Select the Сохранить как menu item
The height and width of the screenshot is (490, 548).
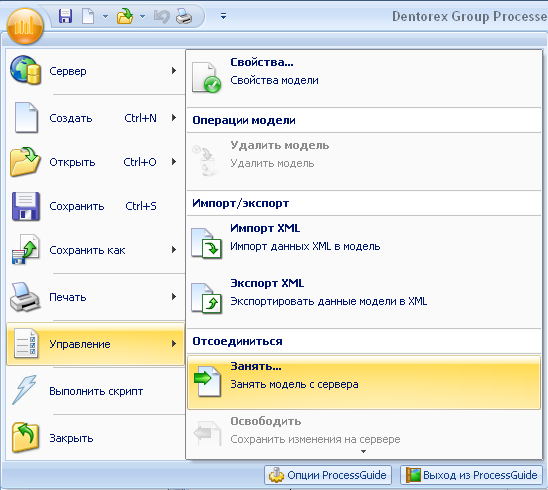(x=95, y=250)
